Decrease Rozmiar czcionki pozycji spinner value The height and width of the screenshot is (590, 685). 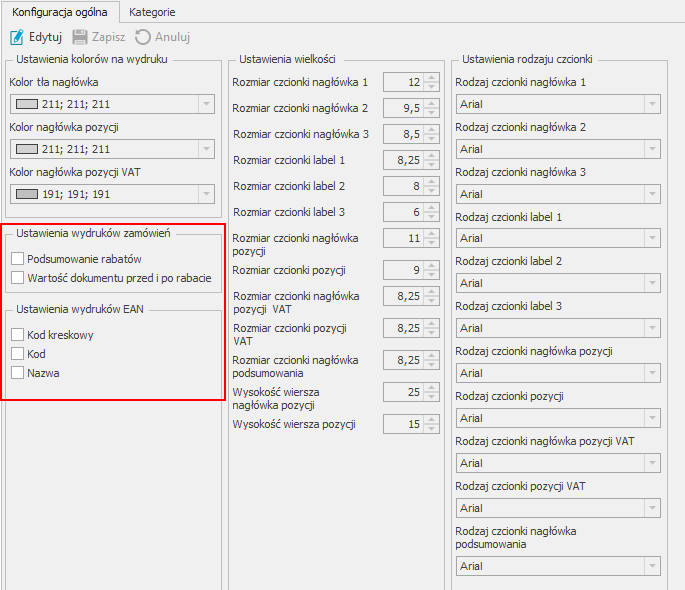point(431,273)
